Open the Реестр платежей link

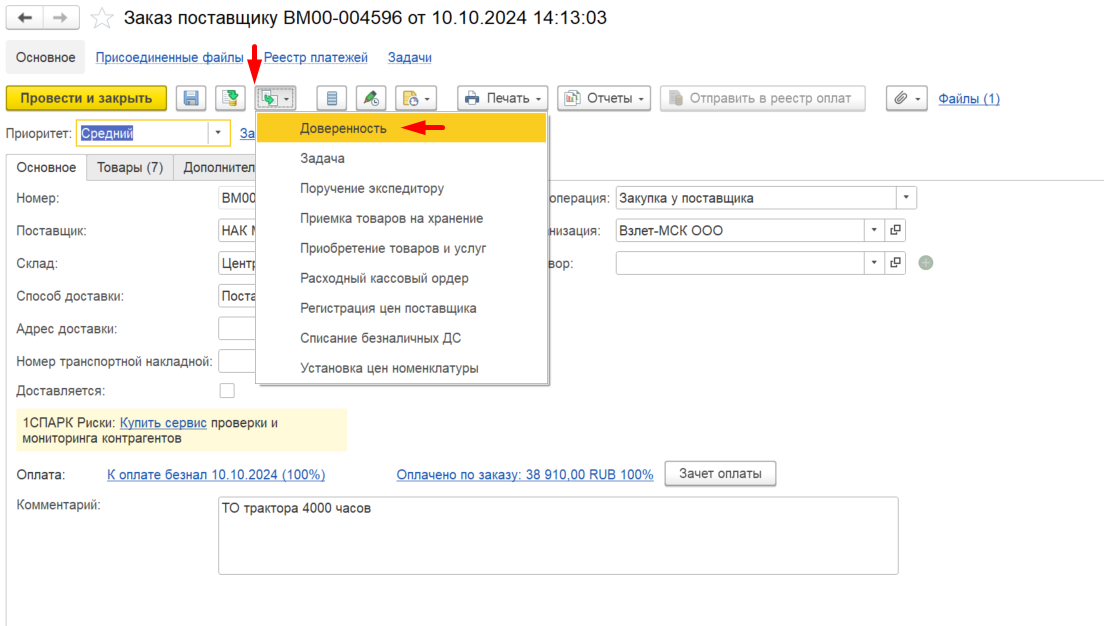click(315, 58)
